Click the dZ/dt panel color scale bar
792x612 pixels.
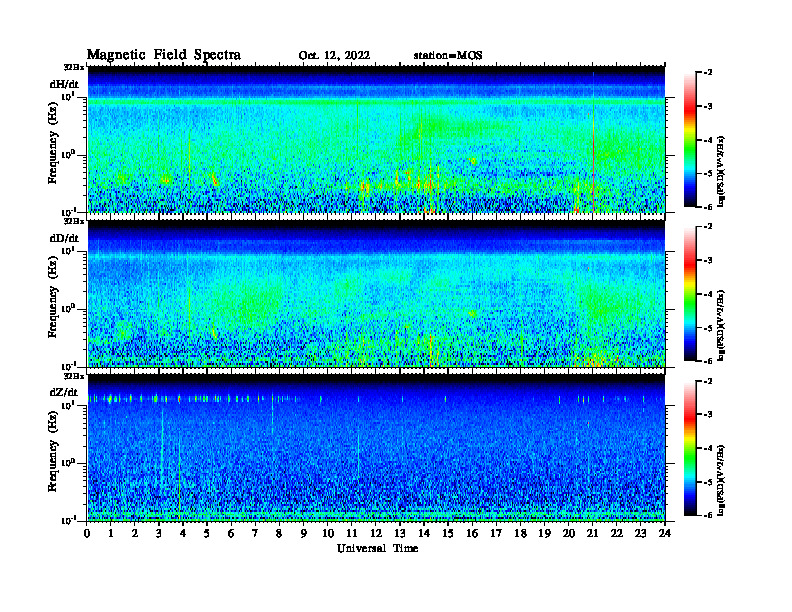point(690,448)
